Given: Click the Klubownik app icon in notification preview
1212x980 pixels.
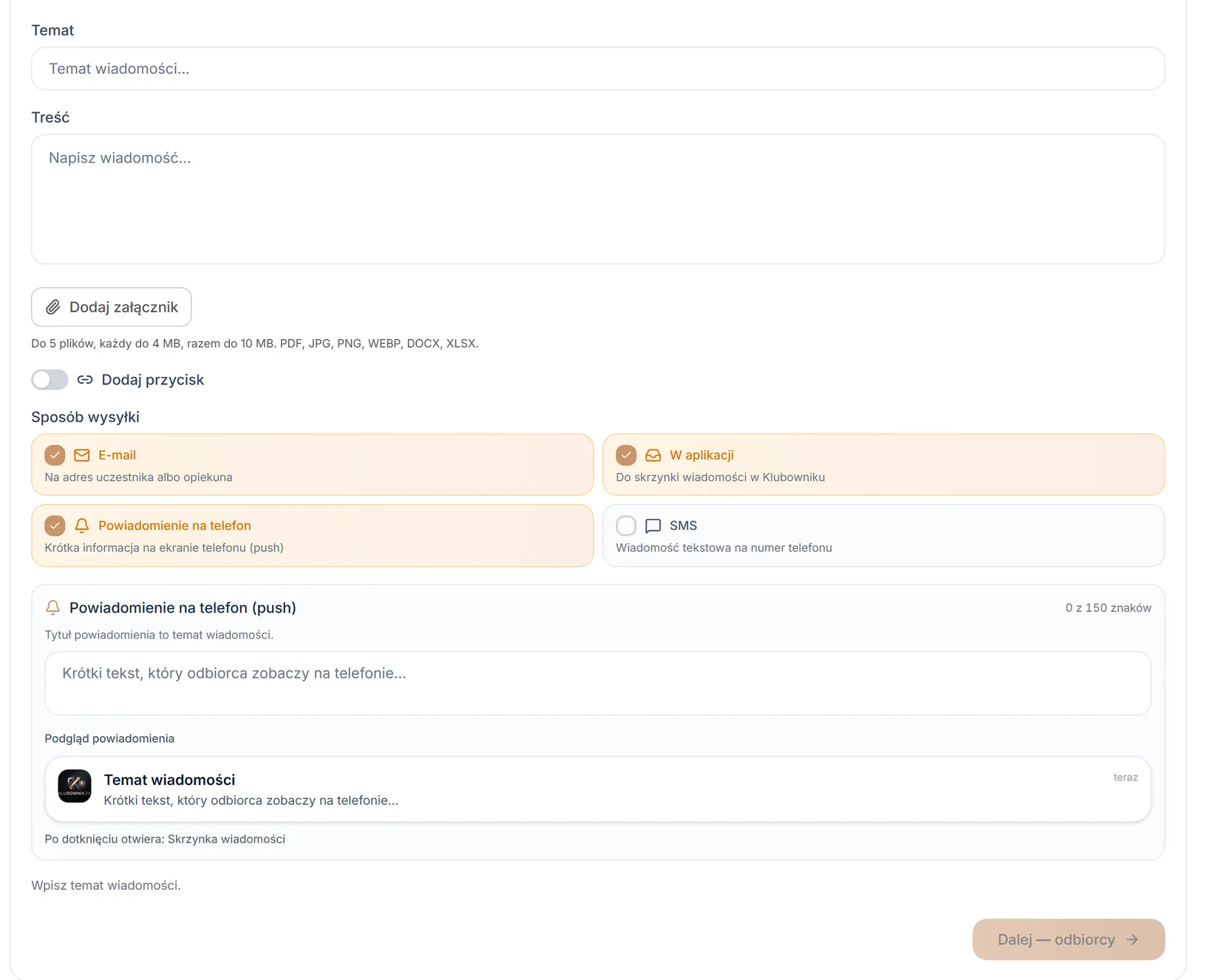Looking at the screenshot, I should coord(75,786).
